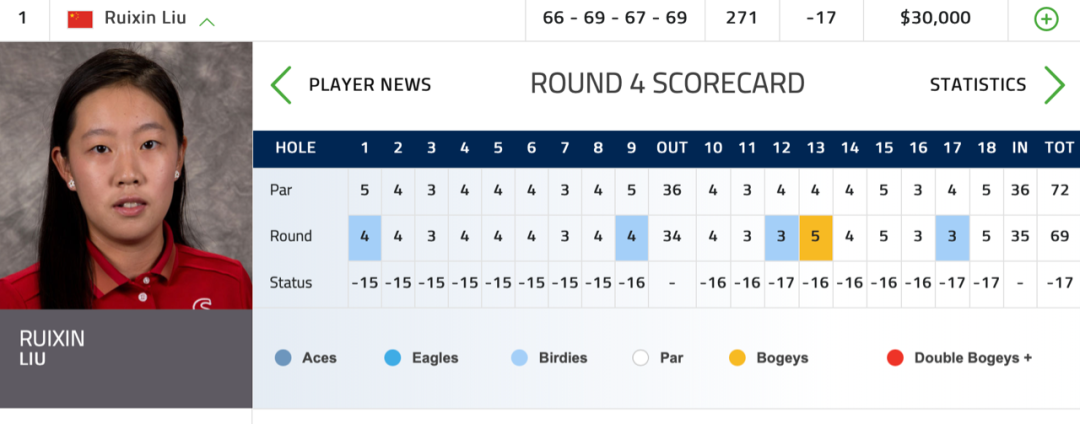Click the Bogeys legend dot
This screenshot has height=424, width=1080.
click(x=737, y=358)
